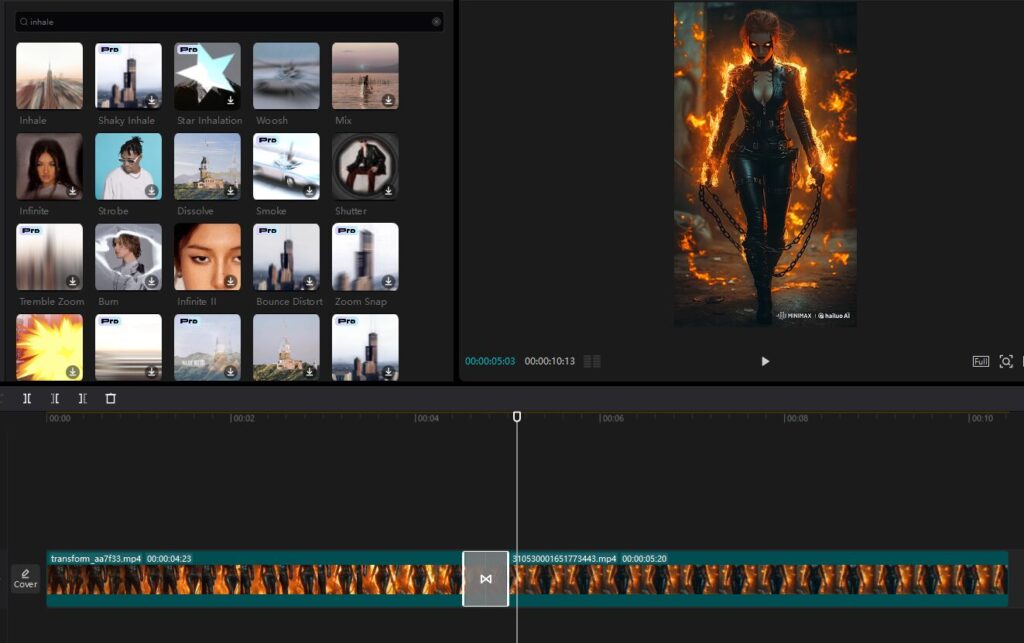1024x643 pixels.
Task: Download the Shaky Inhale transition
Action: tap(152, 101)
